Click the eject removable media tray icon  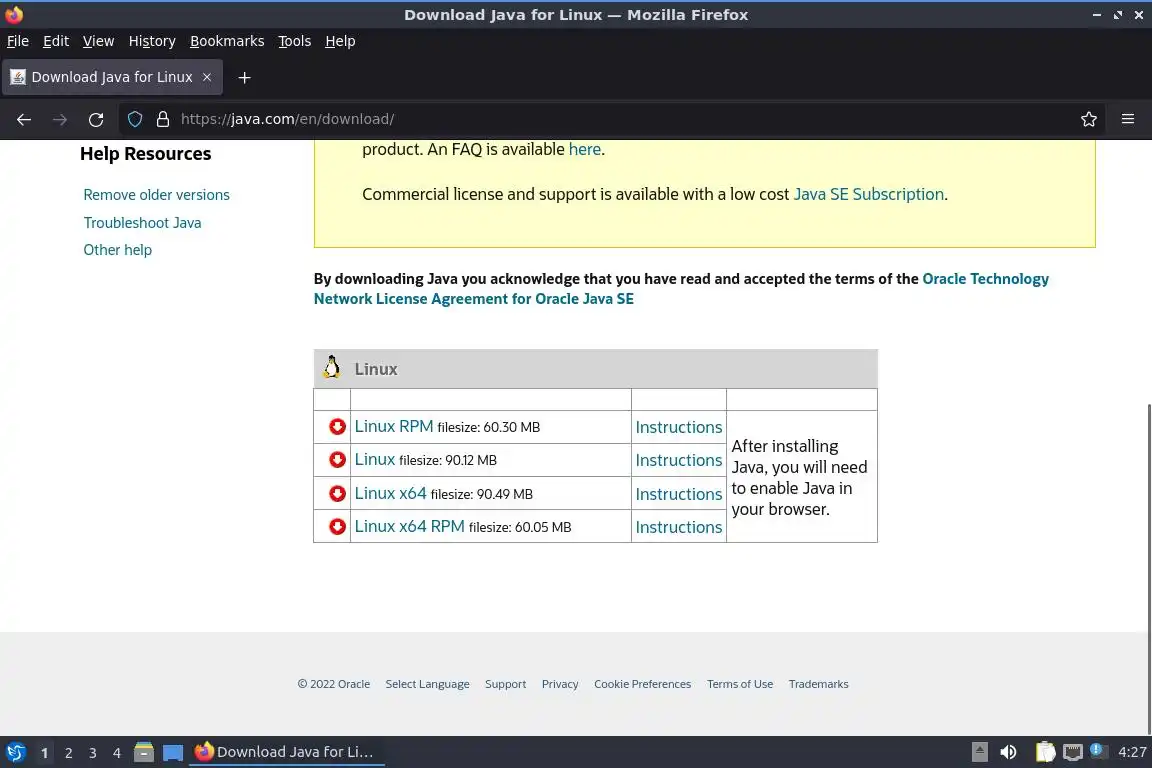(x=979, y=752)
